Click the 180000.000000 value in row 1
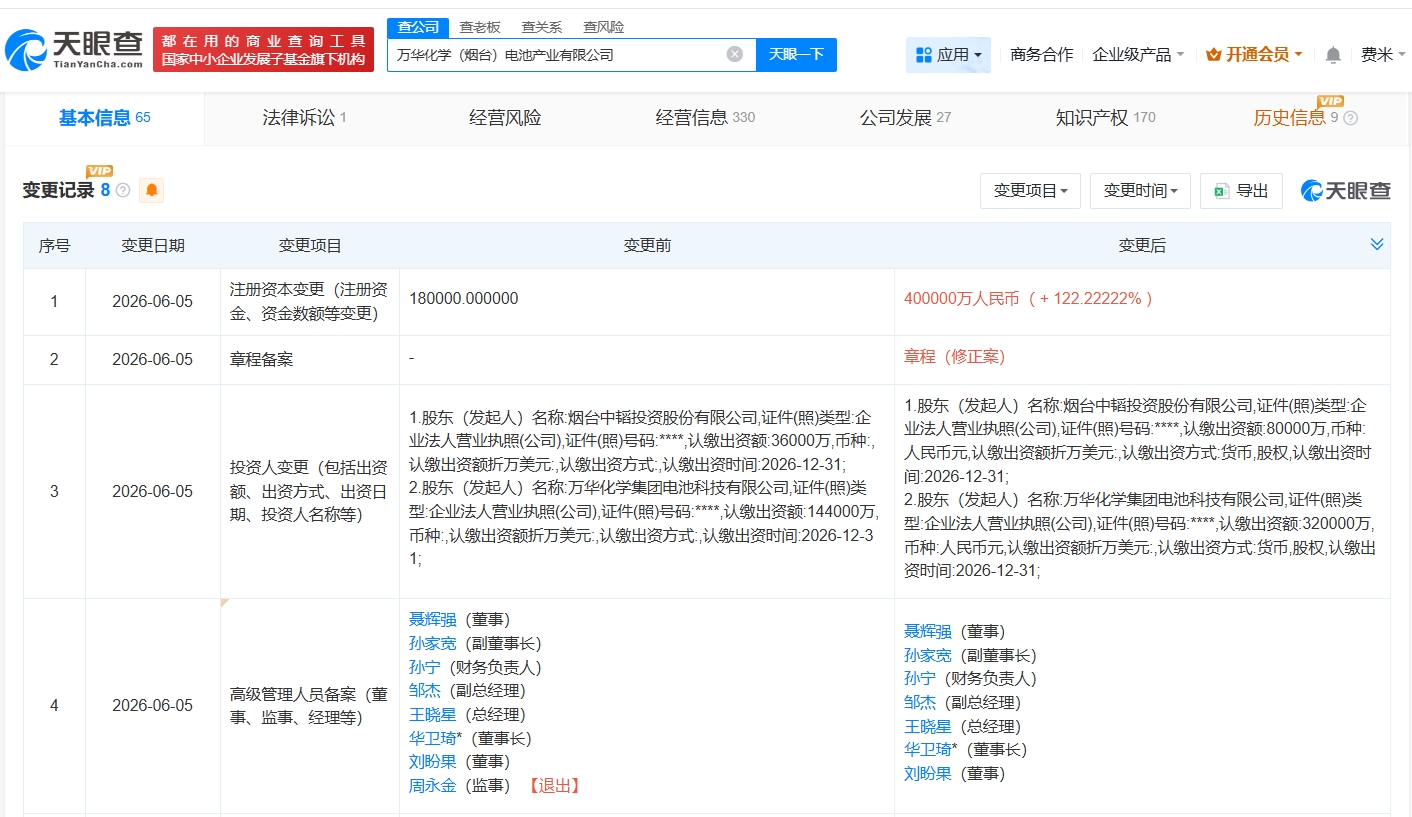This screenshot has width=1412, height=817. [464, 299]
